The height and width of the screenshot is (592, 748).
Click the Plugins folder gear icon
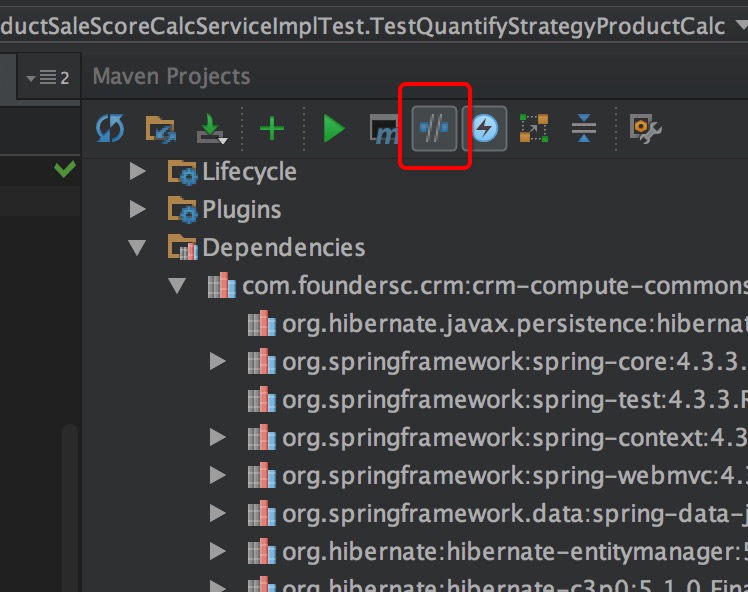[182, 210]
